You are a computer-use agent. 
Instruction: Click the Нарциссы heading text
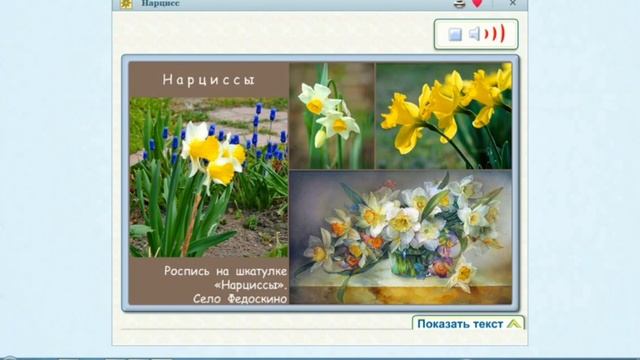coord(209,80)
